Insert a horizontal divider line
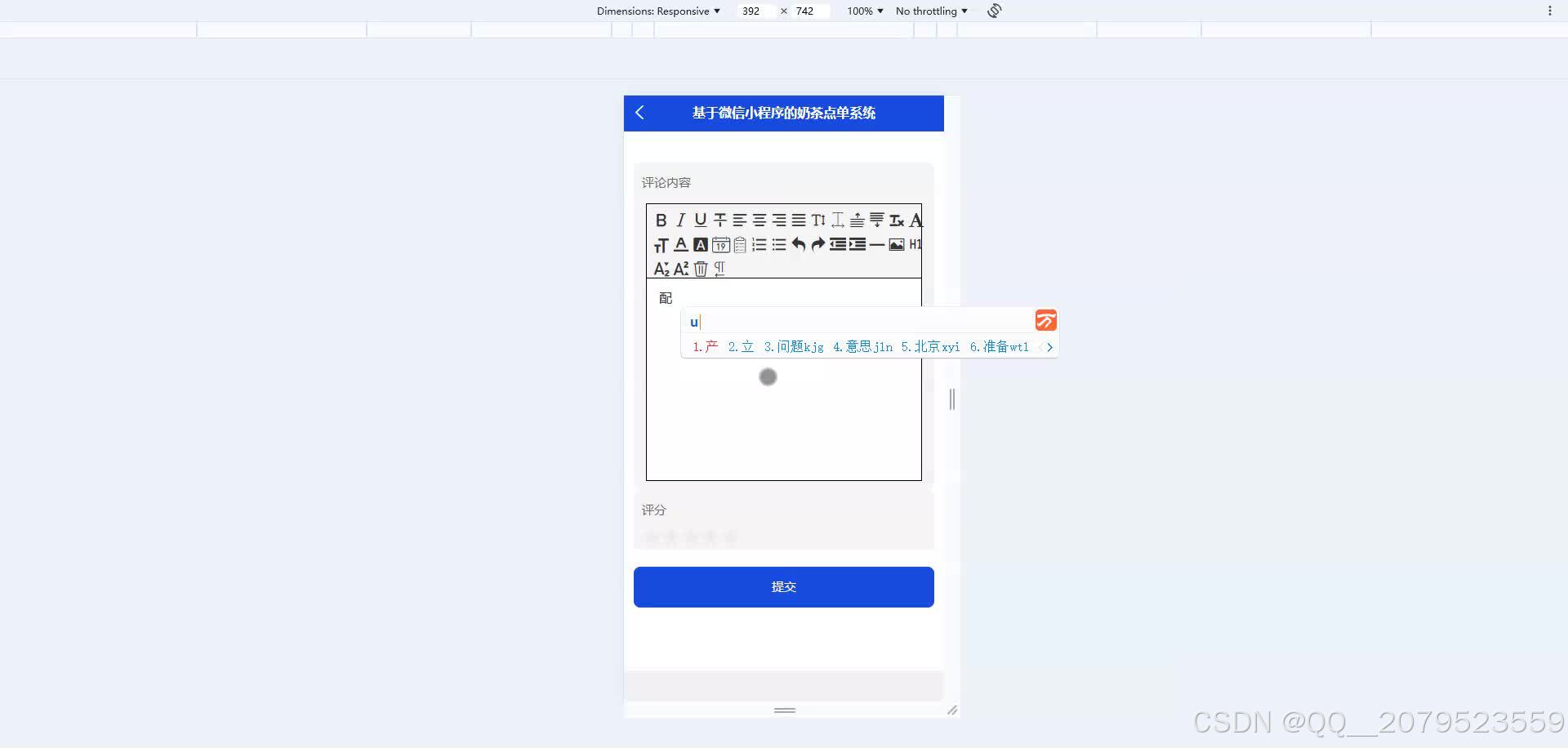The height and width of the screenshot is (748, 1568). tap(876, 244)
